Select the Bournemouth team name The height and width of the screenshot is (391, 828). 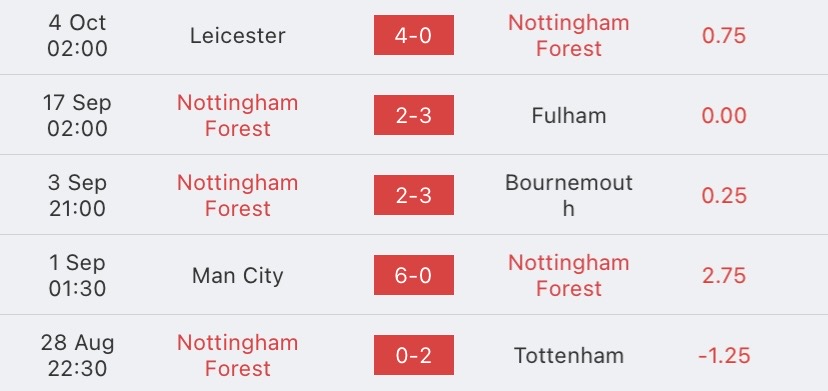[x=569, y=195]
